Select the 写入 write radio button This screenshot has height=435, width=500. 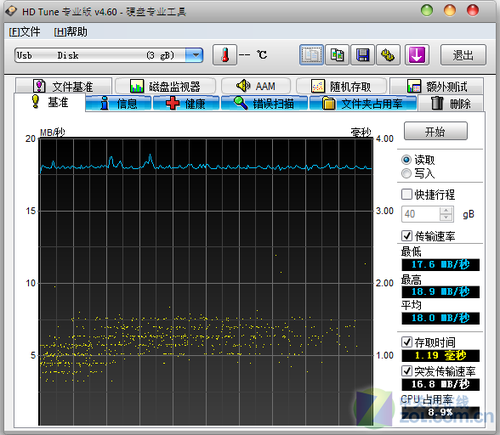(x=406, y=173)
